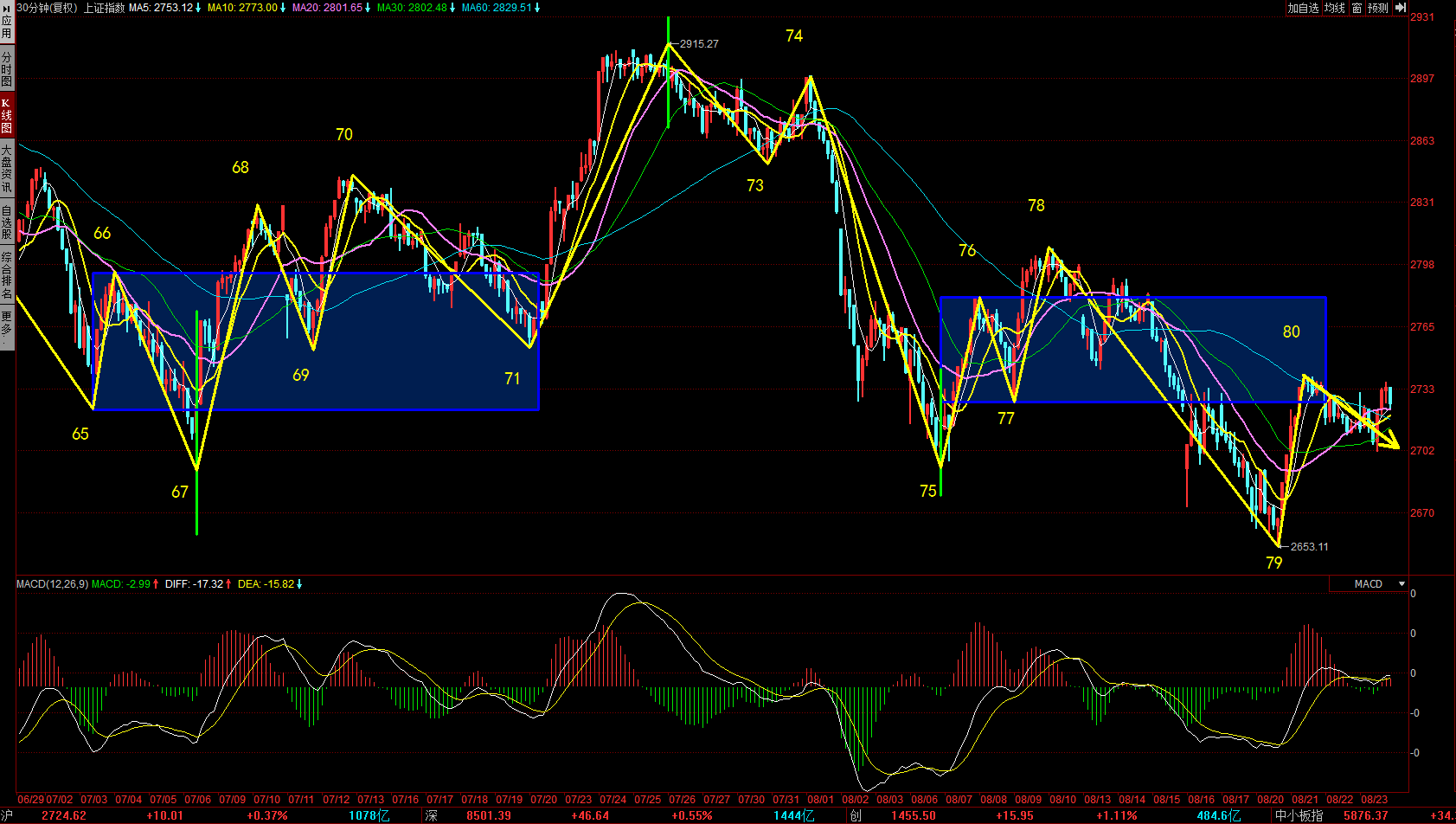
Task: Click the collapse sidebar arrow at top left
Action: [x=7, y=4]
